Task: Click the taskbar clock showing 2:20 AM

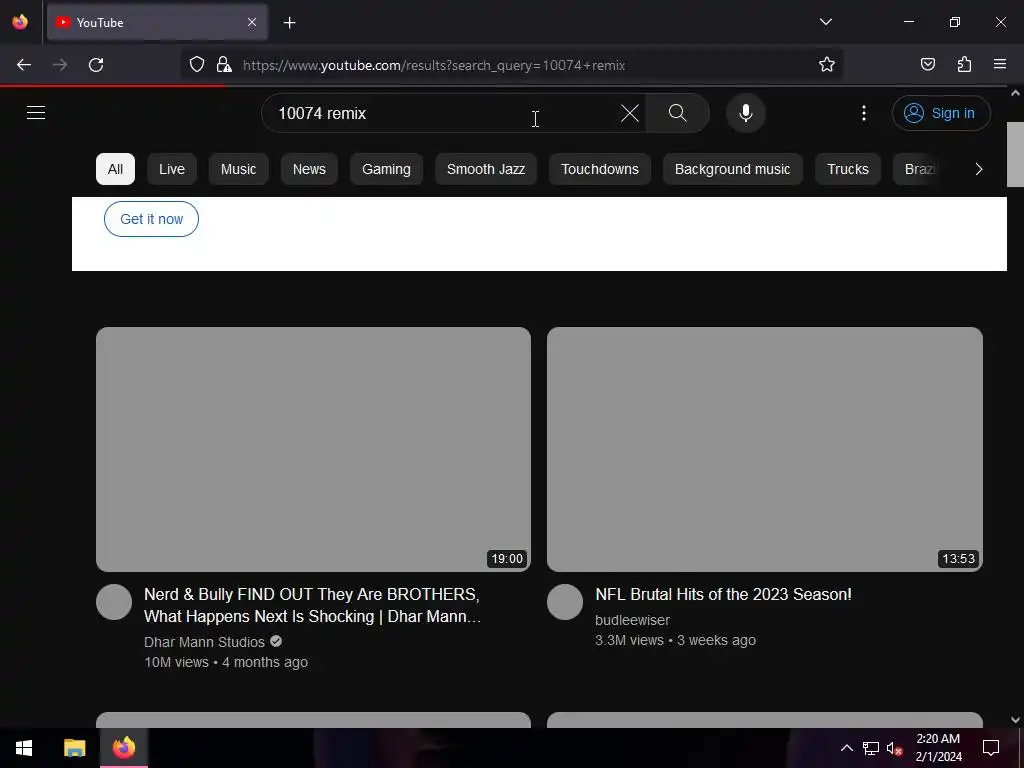Action: tap(938, 748)
